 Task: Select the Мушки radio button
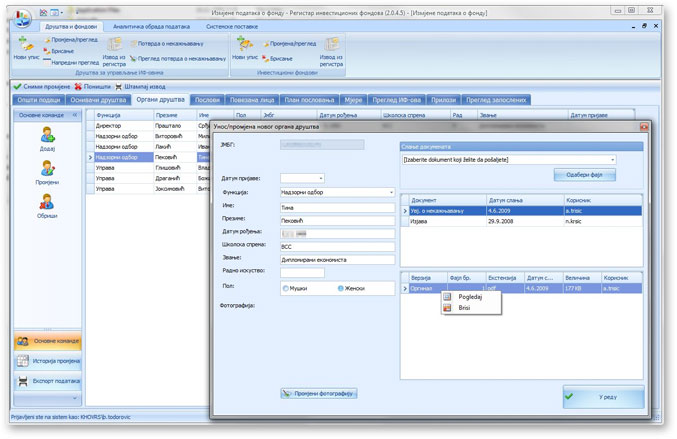point(286,288)
